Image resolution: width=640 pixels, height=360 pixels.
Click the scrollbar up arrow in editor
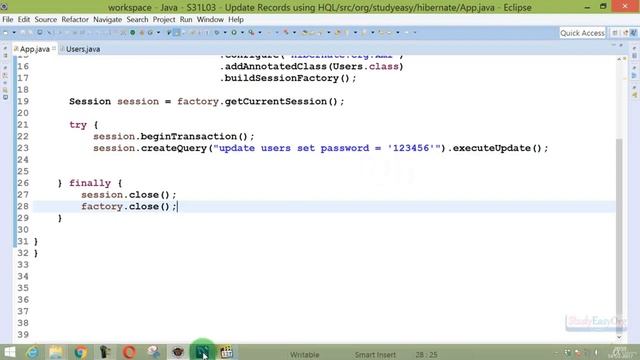619,59
